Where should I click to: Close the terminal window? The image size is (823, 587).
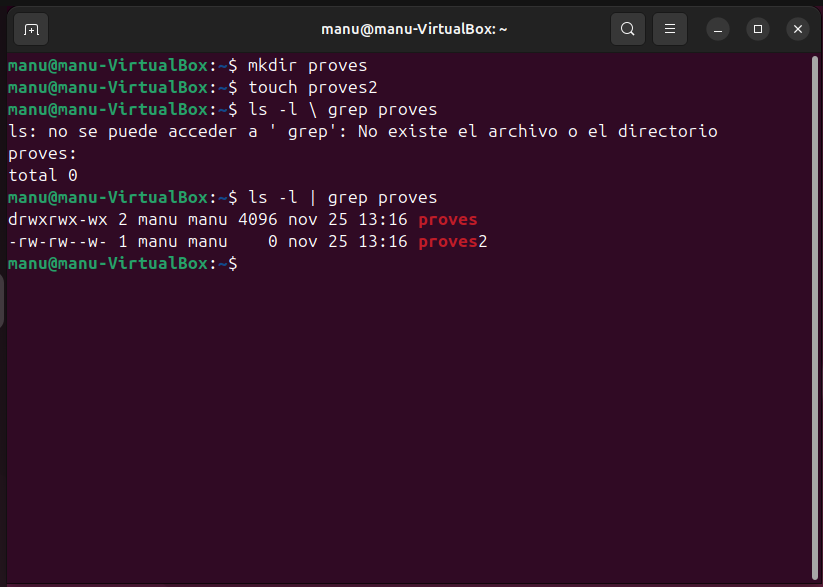click(x=797, y=29)
